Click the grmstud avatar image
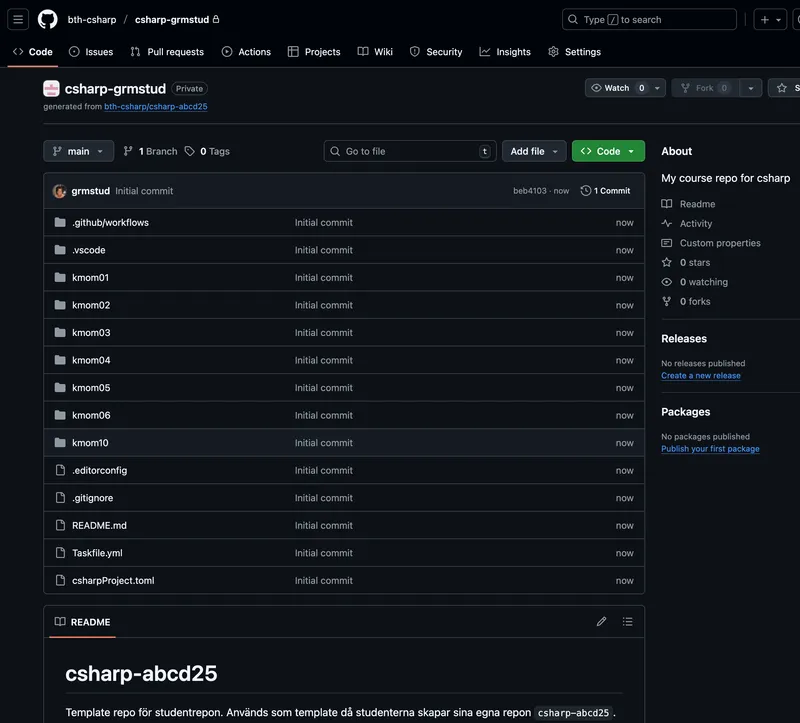 click(59, 191)
